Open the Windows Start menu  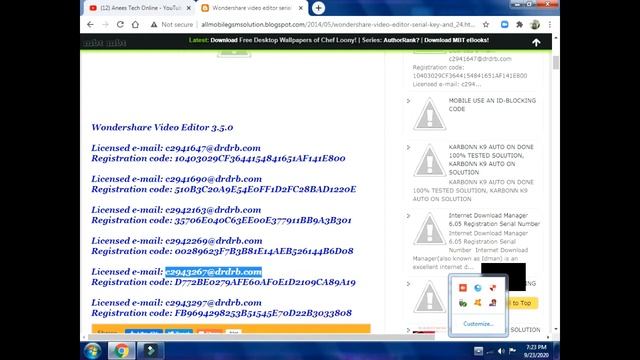(x=93, y=351)
